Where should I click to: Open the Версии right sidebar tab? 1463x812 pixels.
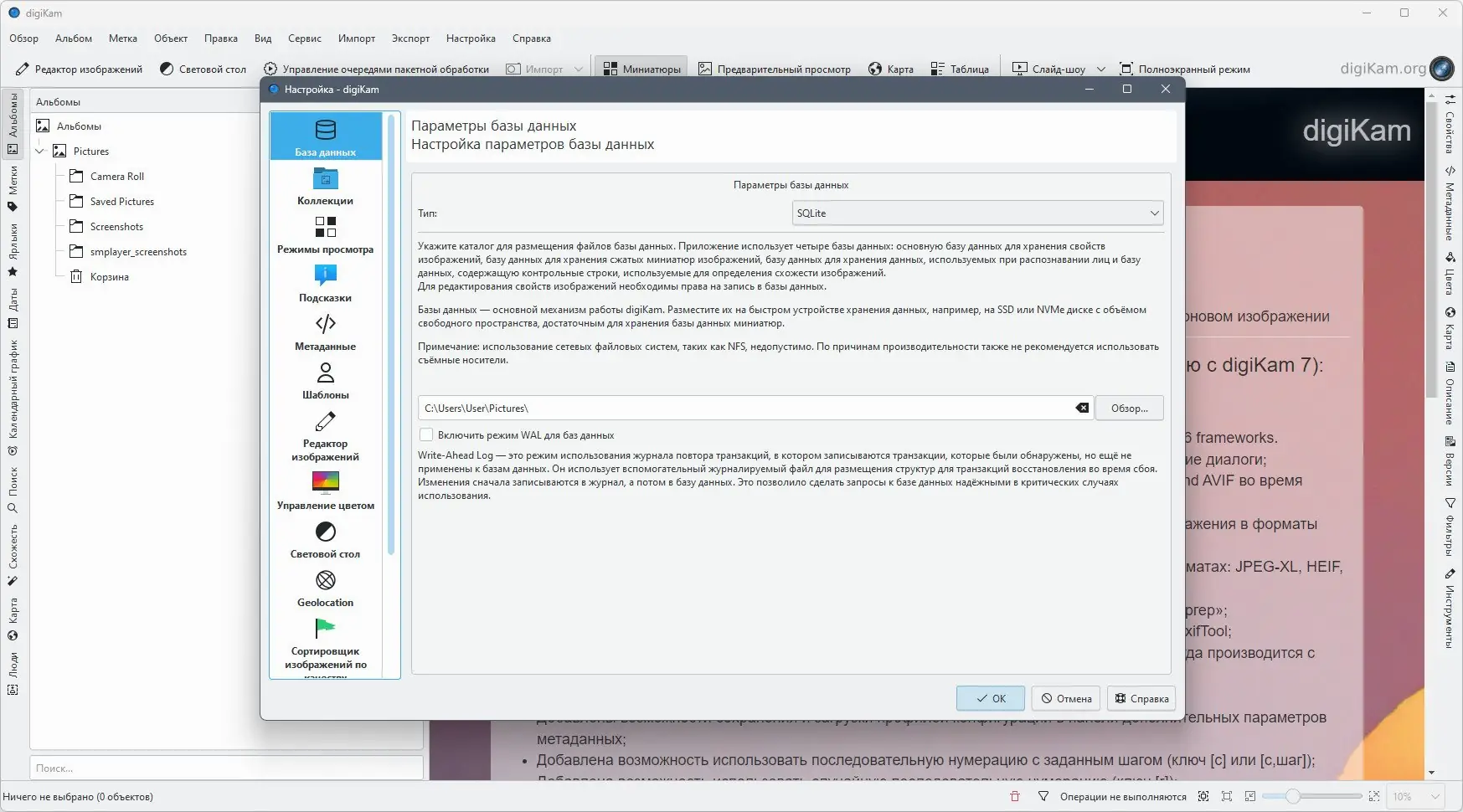(1450, 460)
